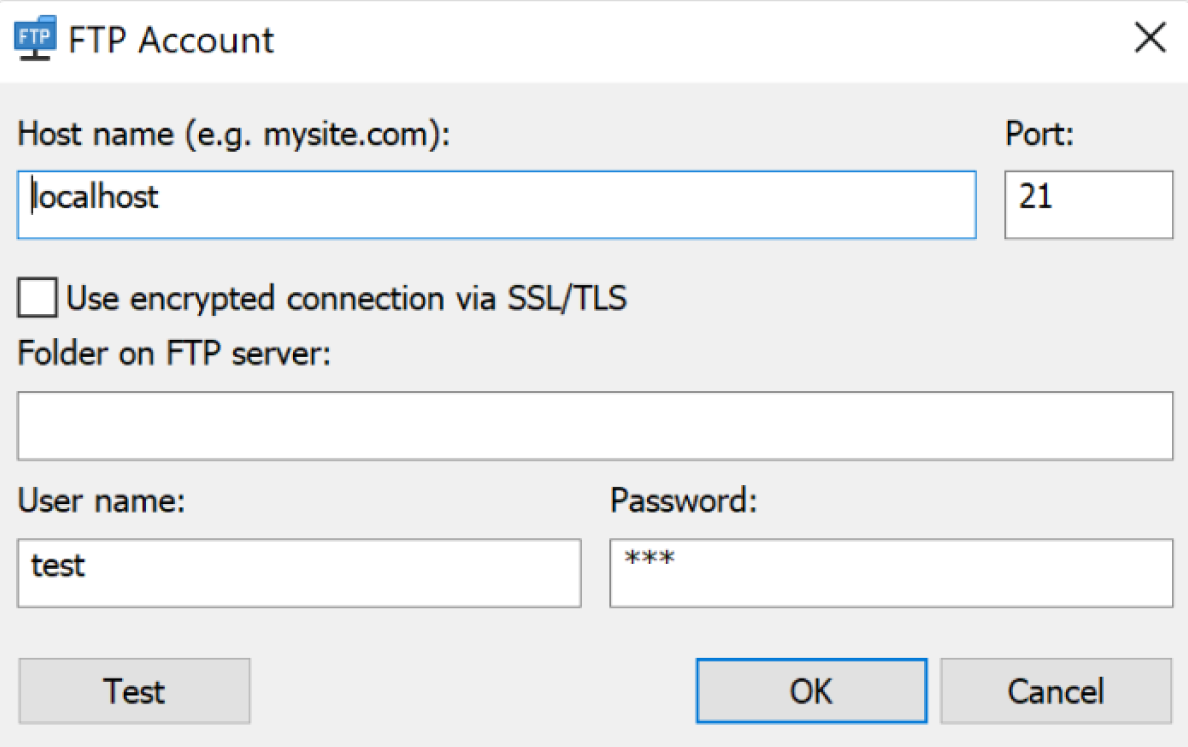Click the 'Port:' label

[1040, 134]
